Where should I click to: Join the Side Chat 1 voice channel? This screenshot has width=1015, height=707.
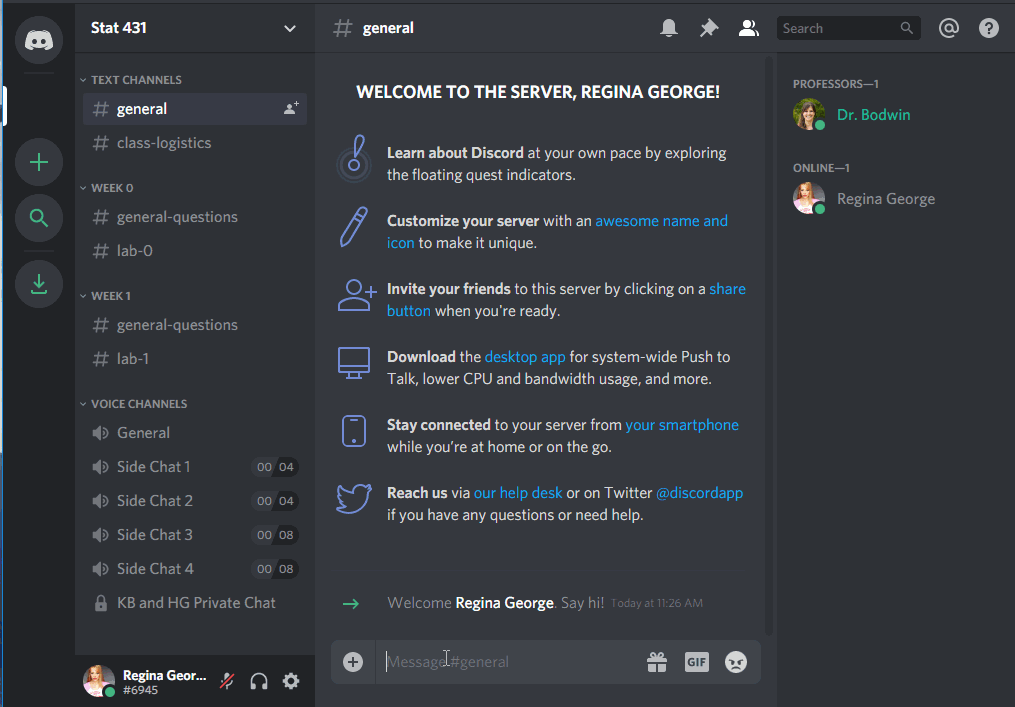[153, 467]
